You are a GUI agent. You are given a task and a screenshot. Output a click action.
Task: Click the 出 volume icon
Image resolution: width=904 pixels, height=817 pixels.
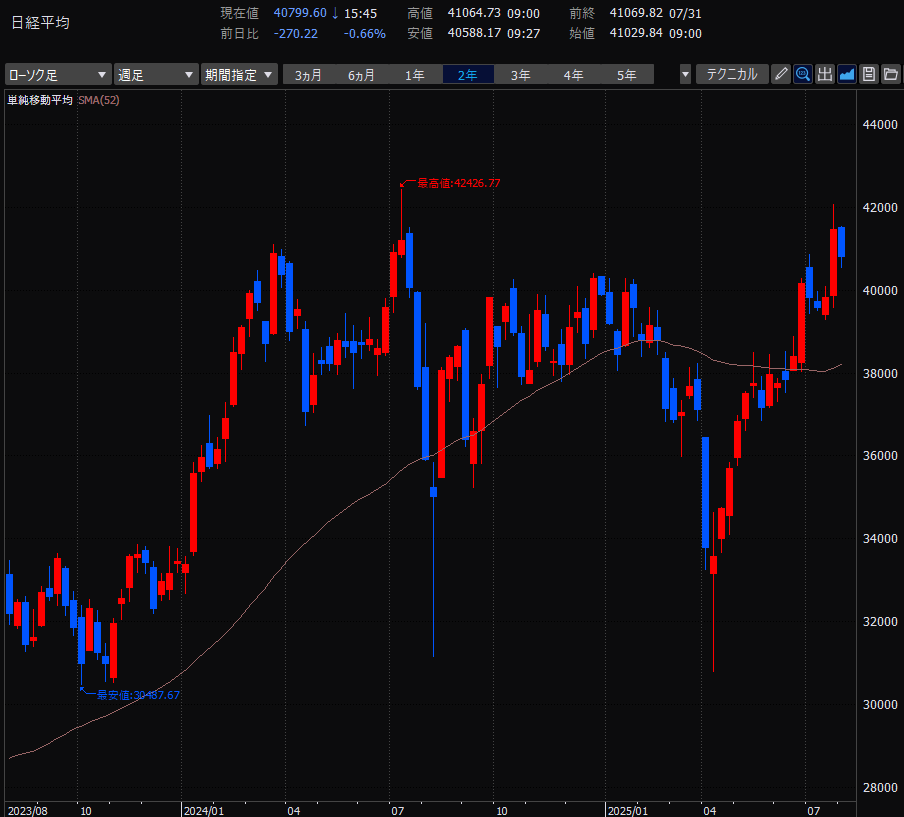tap(825, 74)
